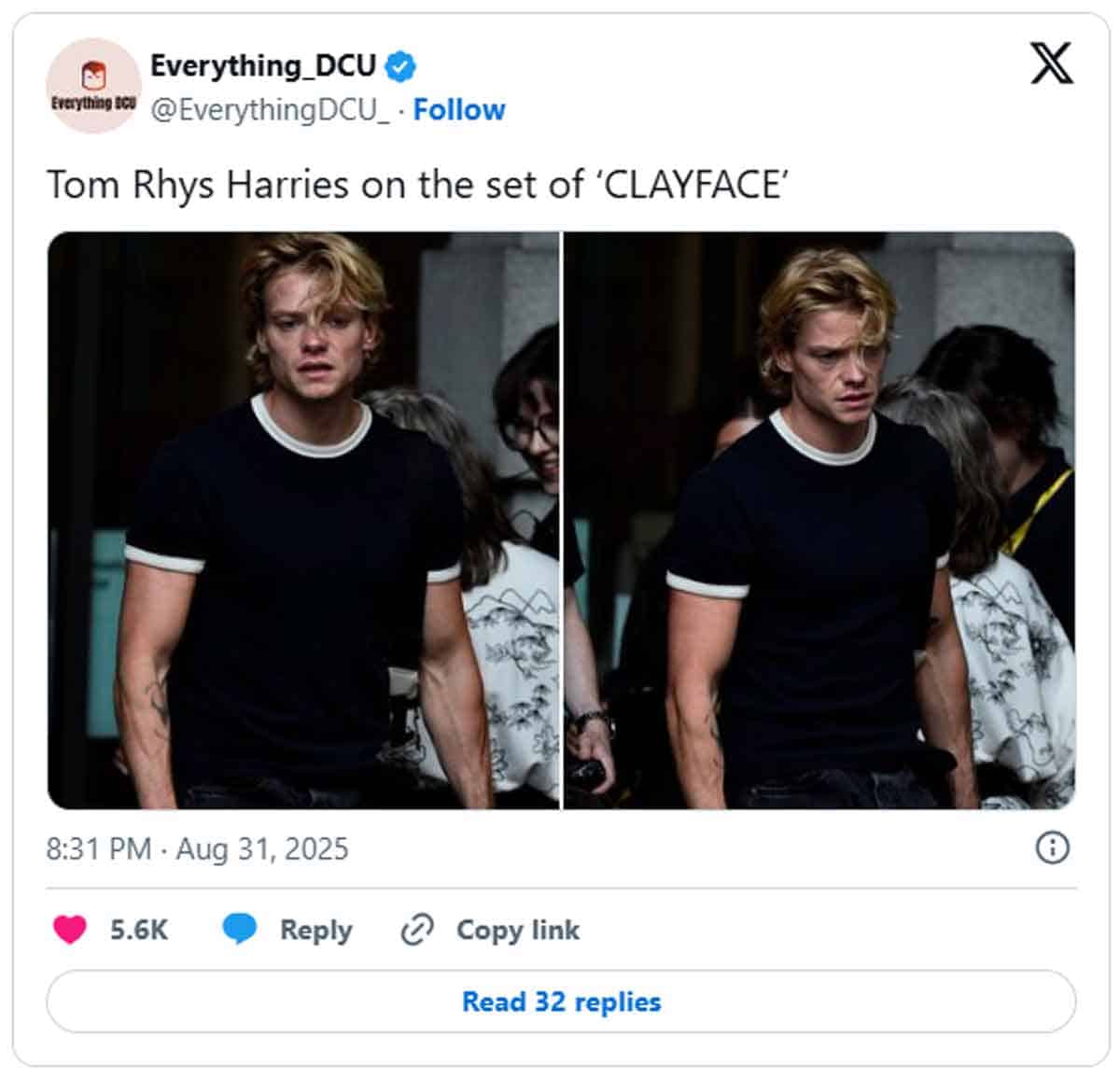The image size is (1120, 1079).
Task: Follow the @EverythingDCU_ account
Action: tap(460, 109)
